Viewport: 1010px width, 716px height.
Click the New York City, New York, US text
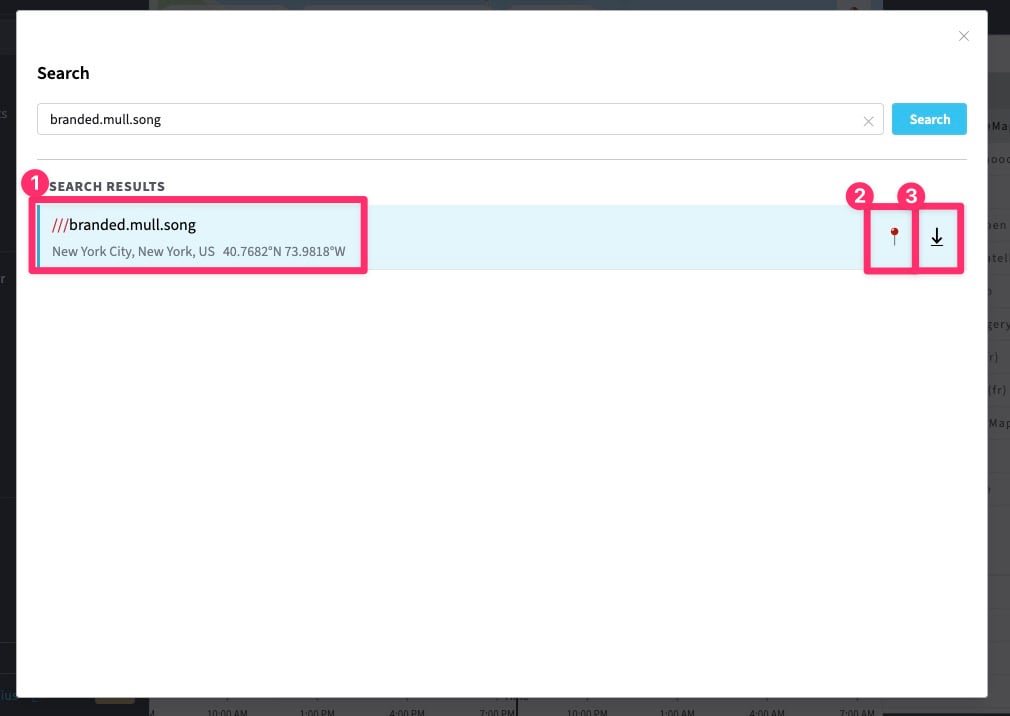coord(133,251)
